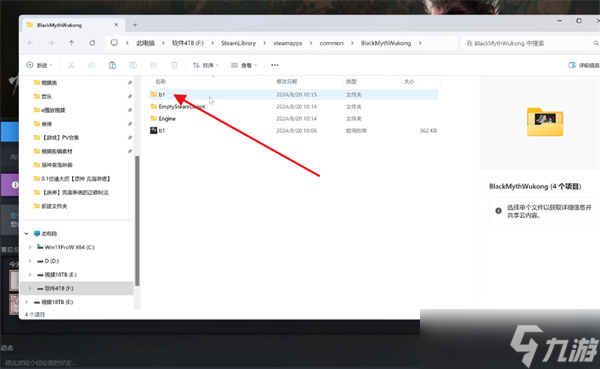The height and width of the screenshot is (369, 600).
Task: Expand the Win11ProW X64 (C:) drive node
Action: 30,247
